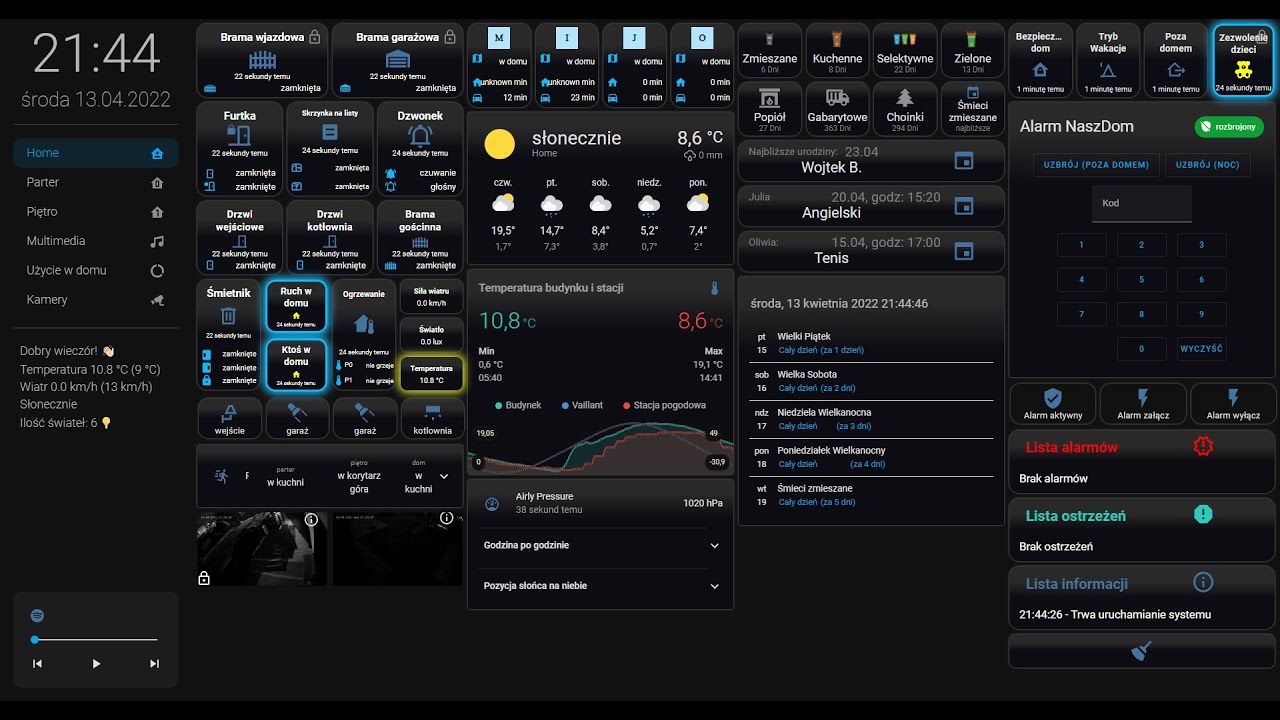Viewport: 1280px width, 720px height.
Task: Toggle Stacja pogodowa chart legend
Action: tap(664, 405)
